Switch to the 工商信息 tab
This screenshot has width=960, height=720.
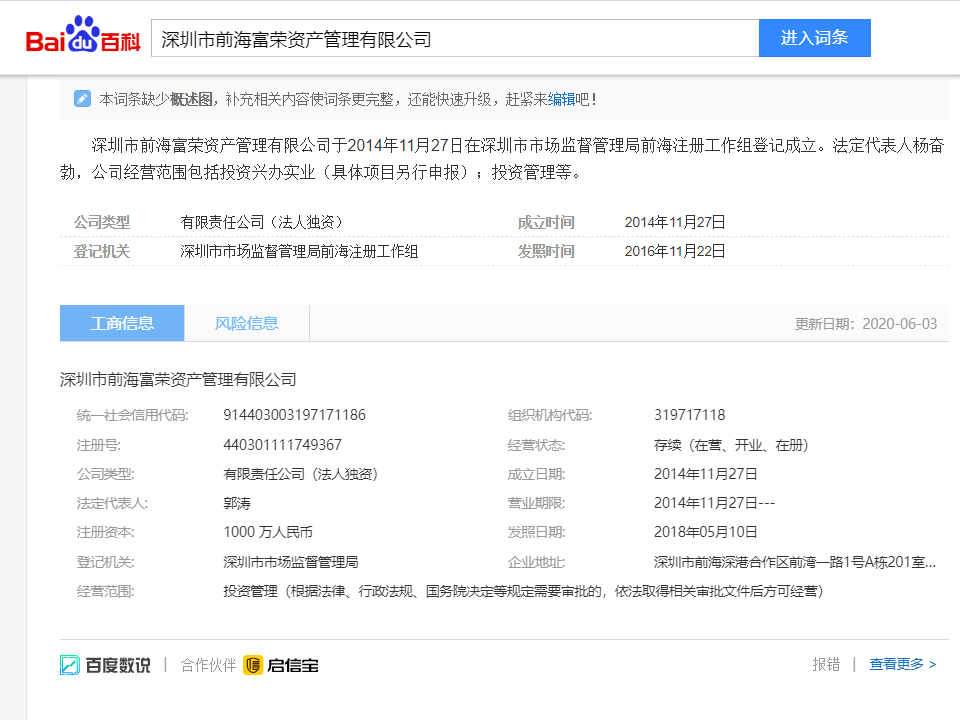122,323
